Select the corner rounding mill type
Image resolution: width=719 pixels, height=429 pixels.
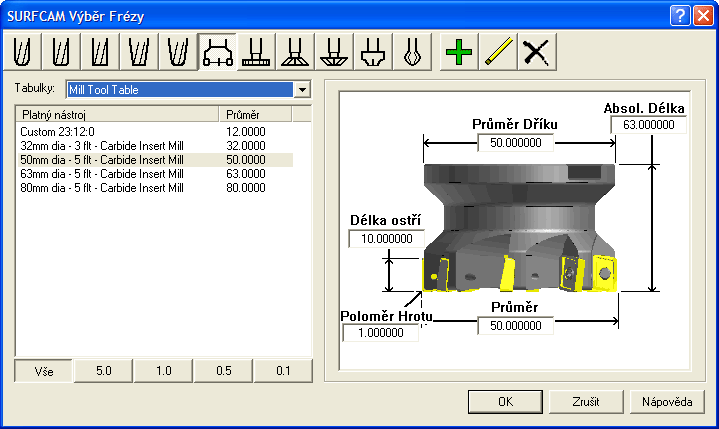click(x=373, y=52)
